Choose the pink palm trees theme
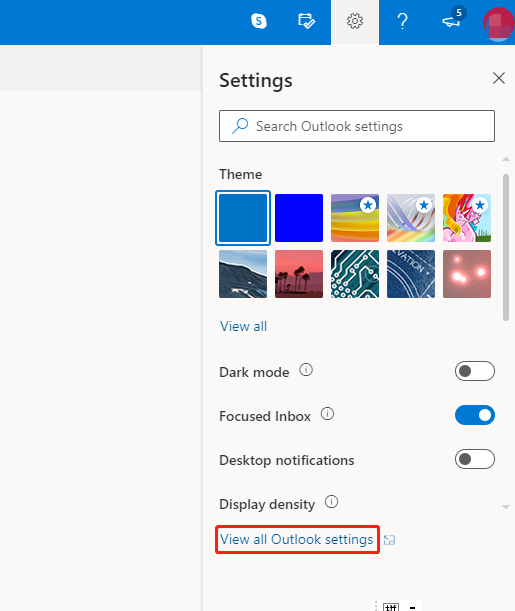The height and width of the screenshot is (611, 515). 299,274
